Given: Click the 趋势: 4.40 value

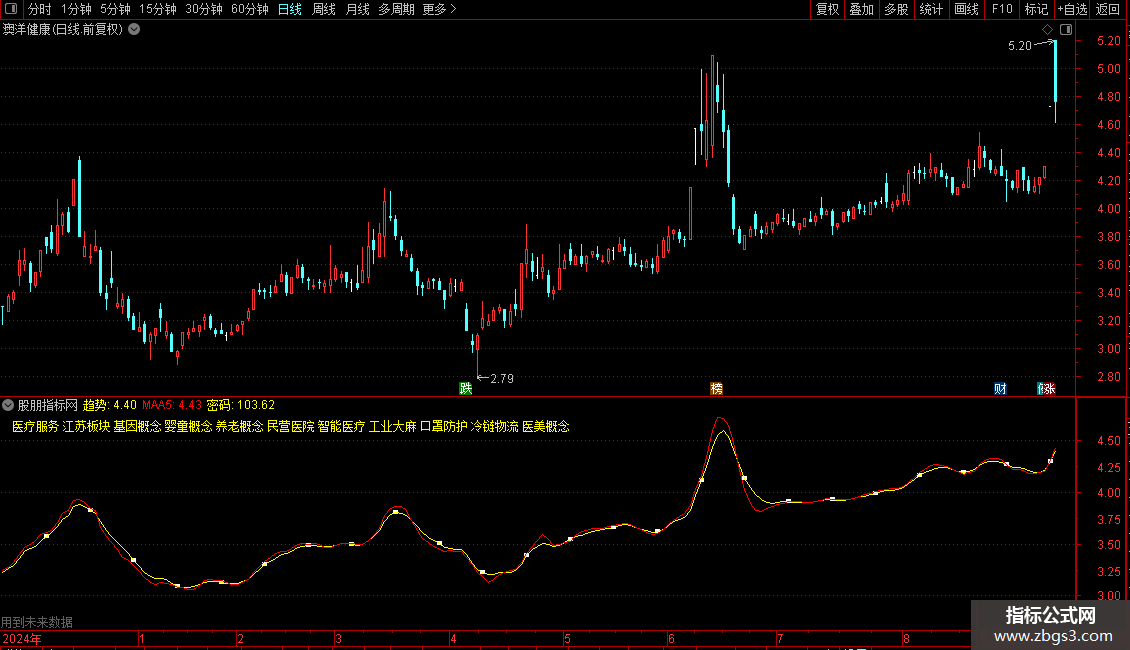Looking at the screenshot, I should (110, 405).
